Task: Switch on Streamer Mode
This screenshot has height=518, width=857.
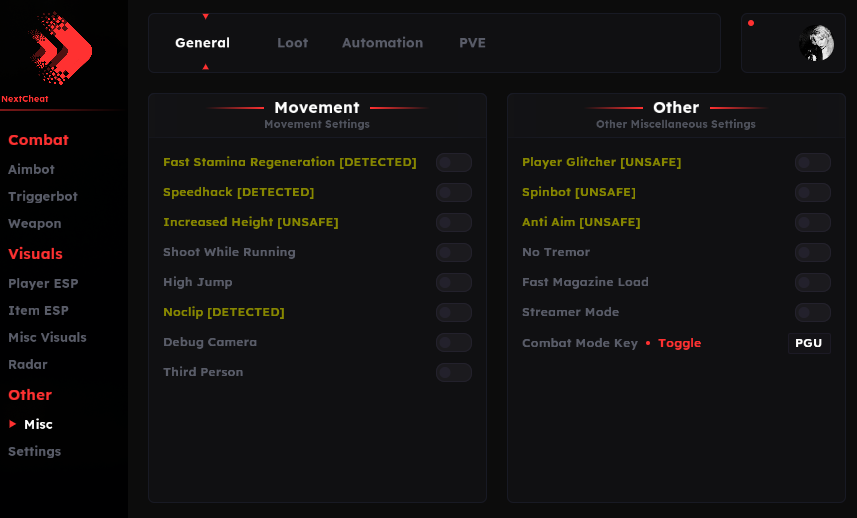Action: (812, 312)
